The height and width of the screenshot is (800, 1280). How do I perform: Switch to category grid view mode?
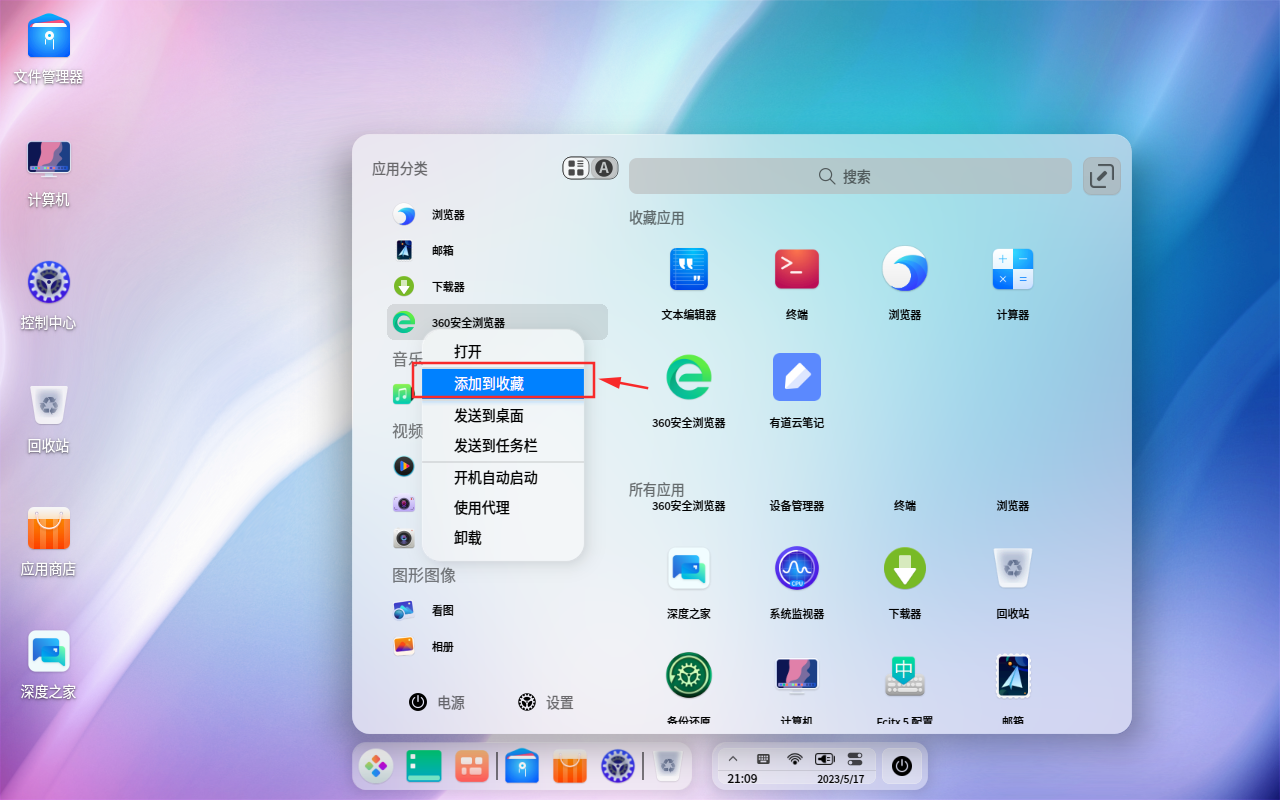coord(576,167)
